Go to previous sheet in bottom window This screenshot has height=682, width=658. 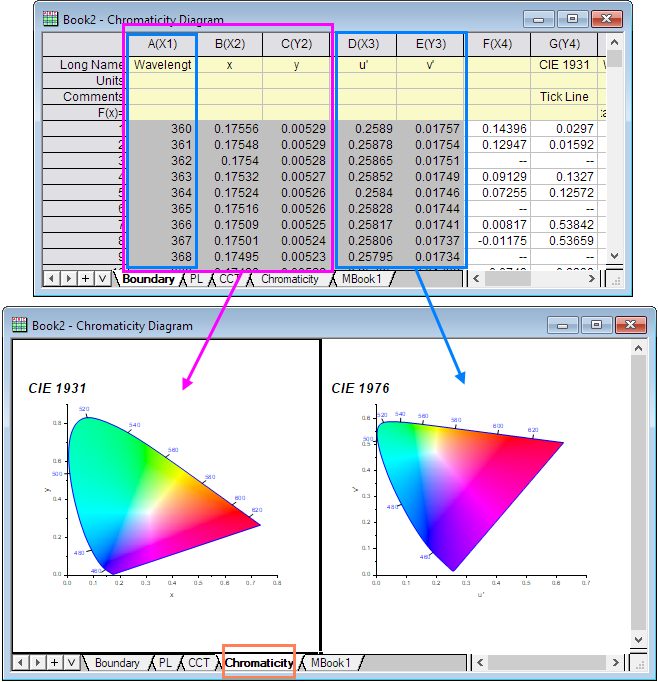coord(20,662)
